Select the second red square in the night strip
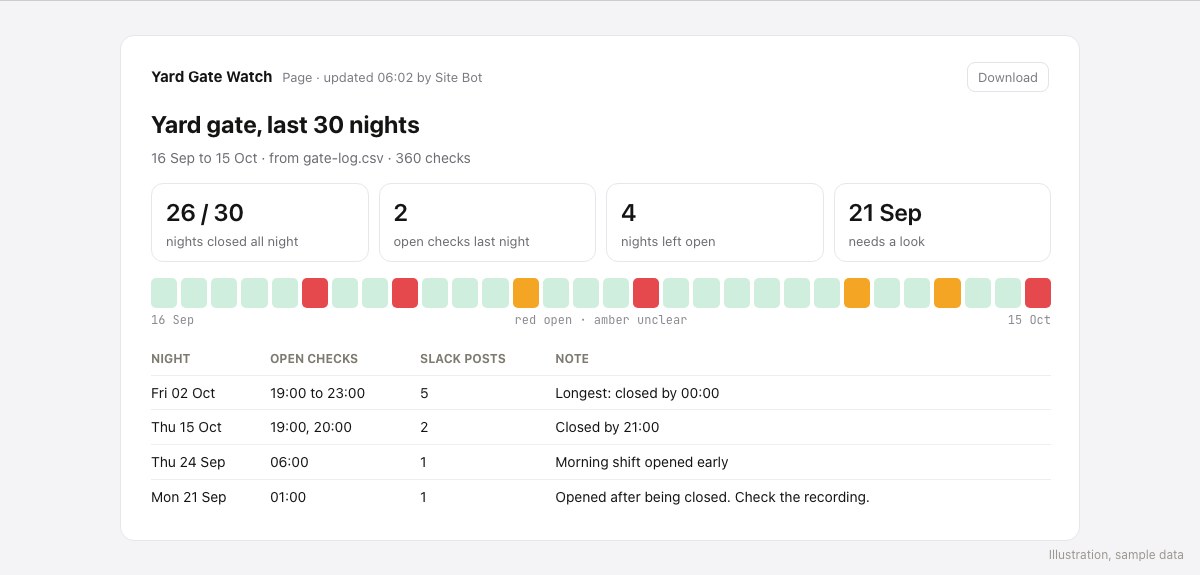Screen dimensions: 1200x575 pyautogui.click(x=405, y=293)
